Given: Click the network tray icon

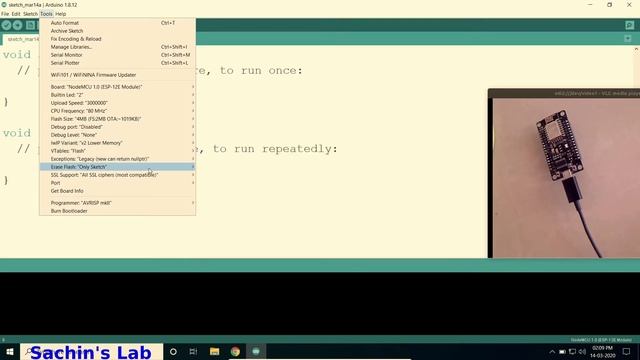Looking at the screenshot, I should click(572, 351).
